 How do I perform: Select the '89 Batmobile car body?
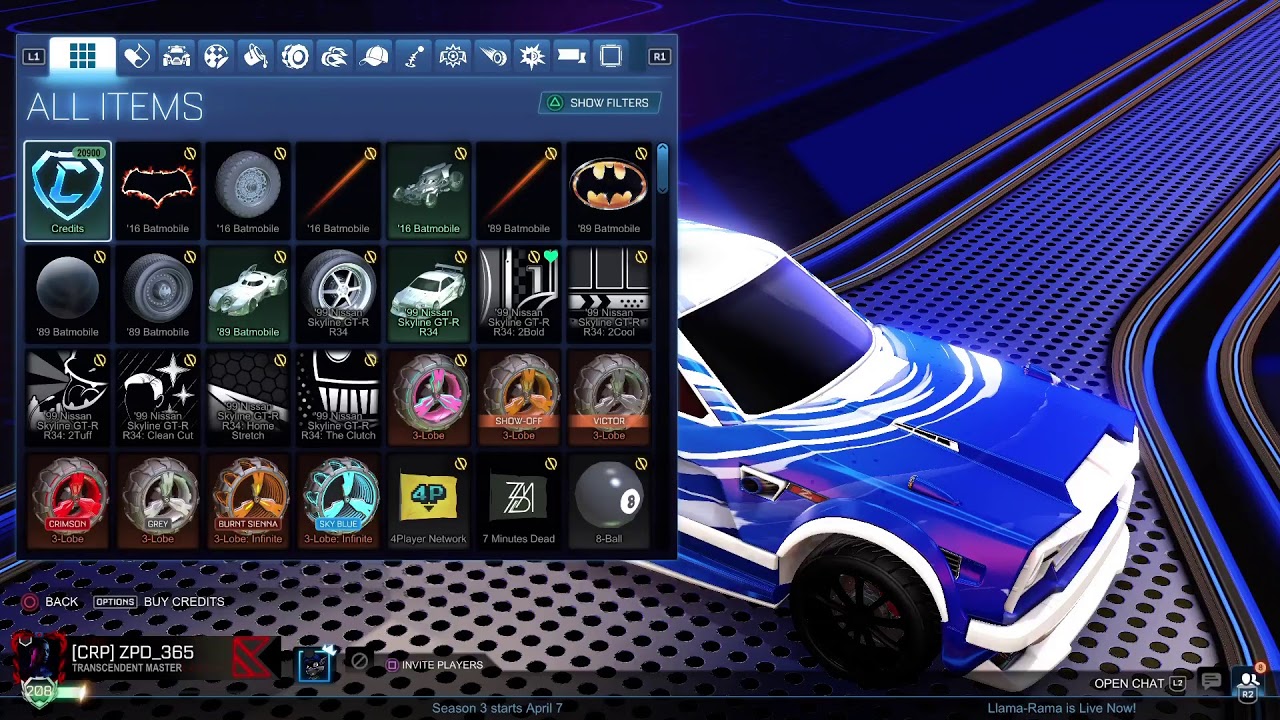(x=248, y=295)
